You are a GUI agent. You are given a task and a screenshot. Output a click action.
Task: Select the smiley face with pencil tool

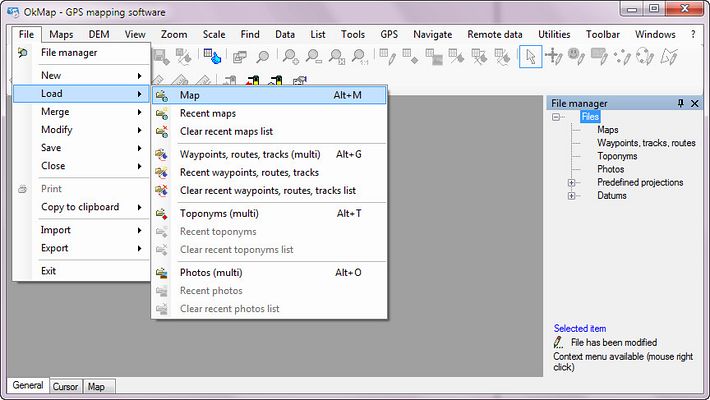(576, 57)
